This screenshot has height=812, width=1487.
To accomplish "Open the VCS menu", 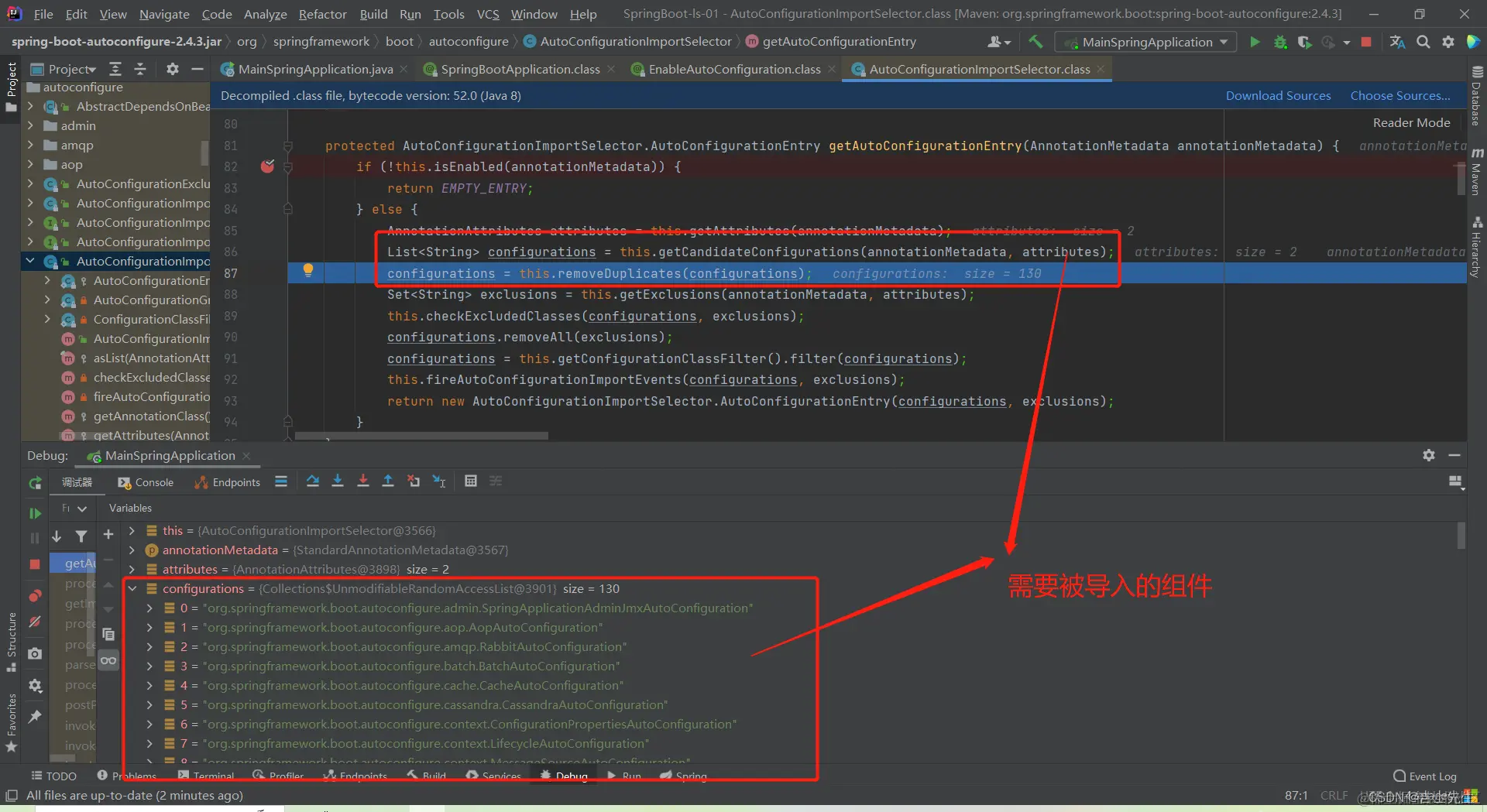I will 488,14.
